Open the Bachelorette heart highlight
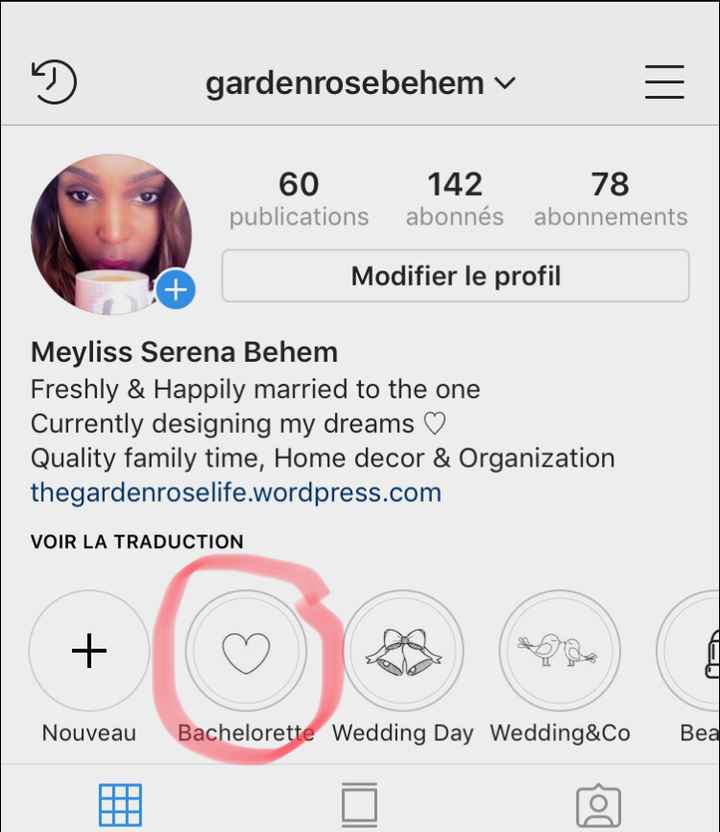 coord(246,651)
